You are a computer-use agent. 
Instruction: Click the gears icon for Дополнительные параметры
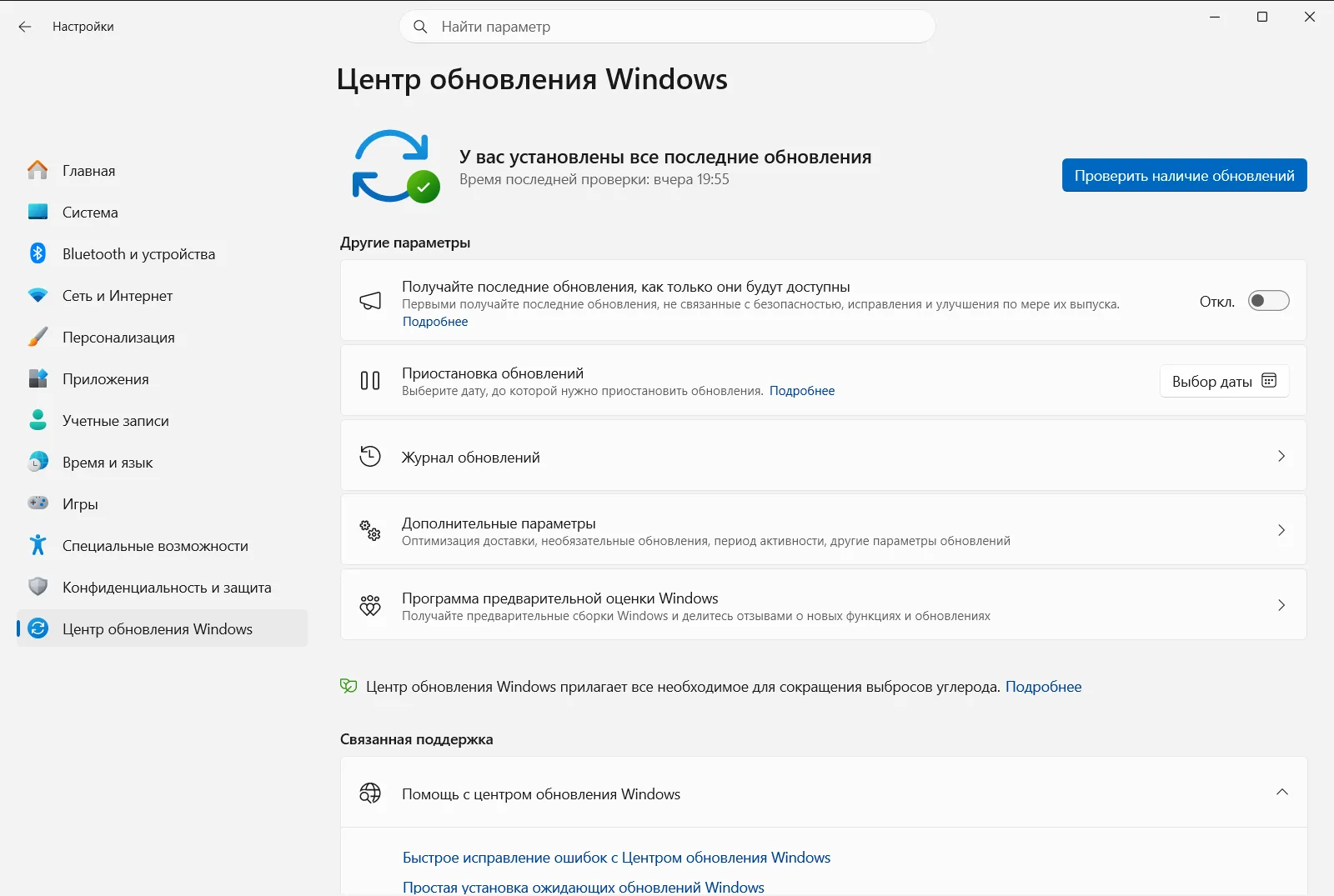[x=370, y=530]
